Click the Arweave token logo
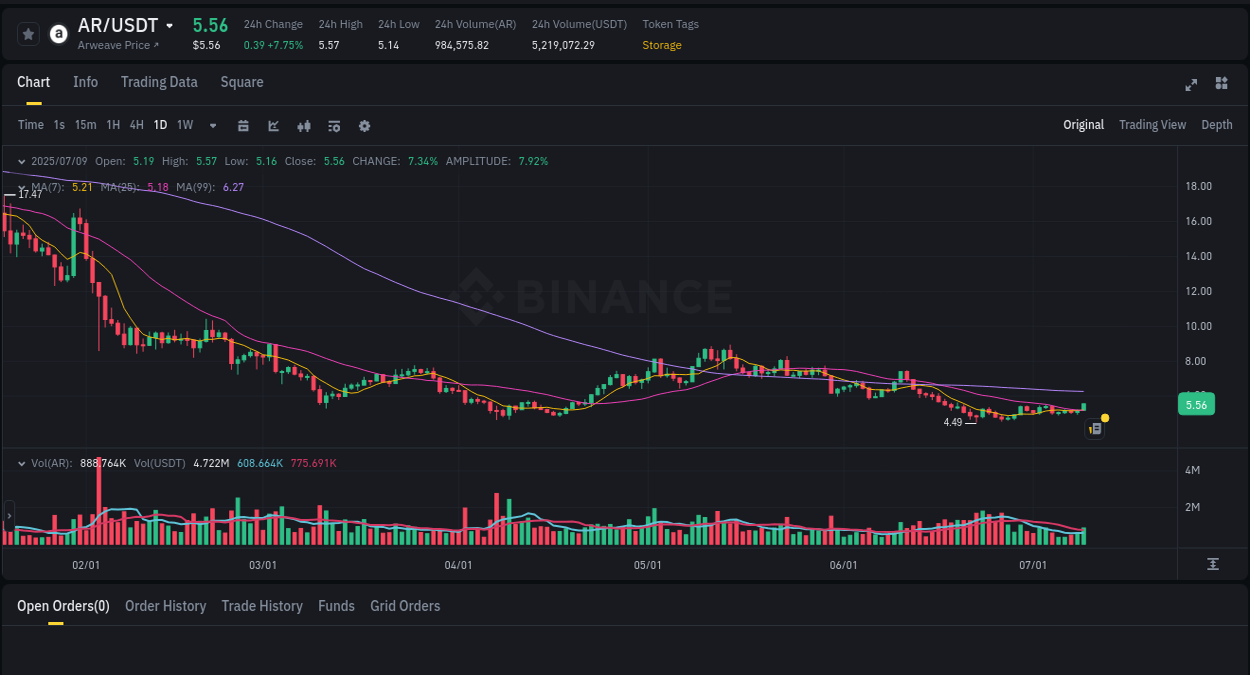The width and height of the screenshot is (1250, 675). [x=58, y=33]
